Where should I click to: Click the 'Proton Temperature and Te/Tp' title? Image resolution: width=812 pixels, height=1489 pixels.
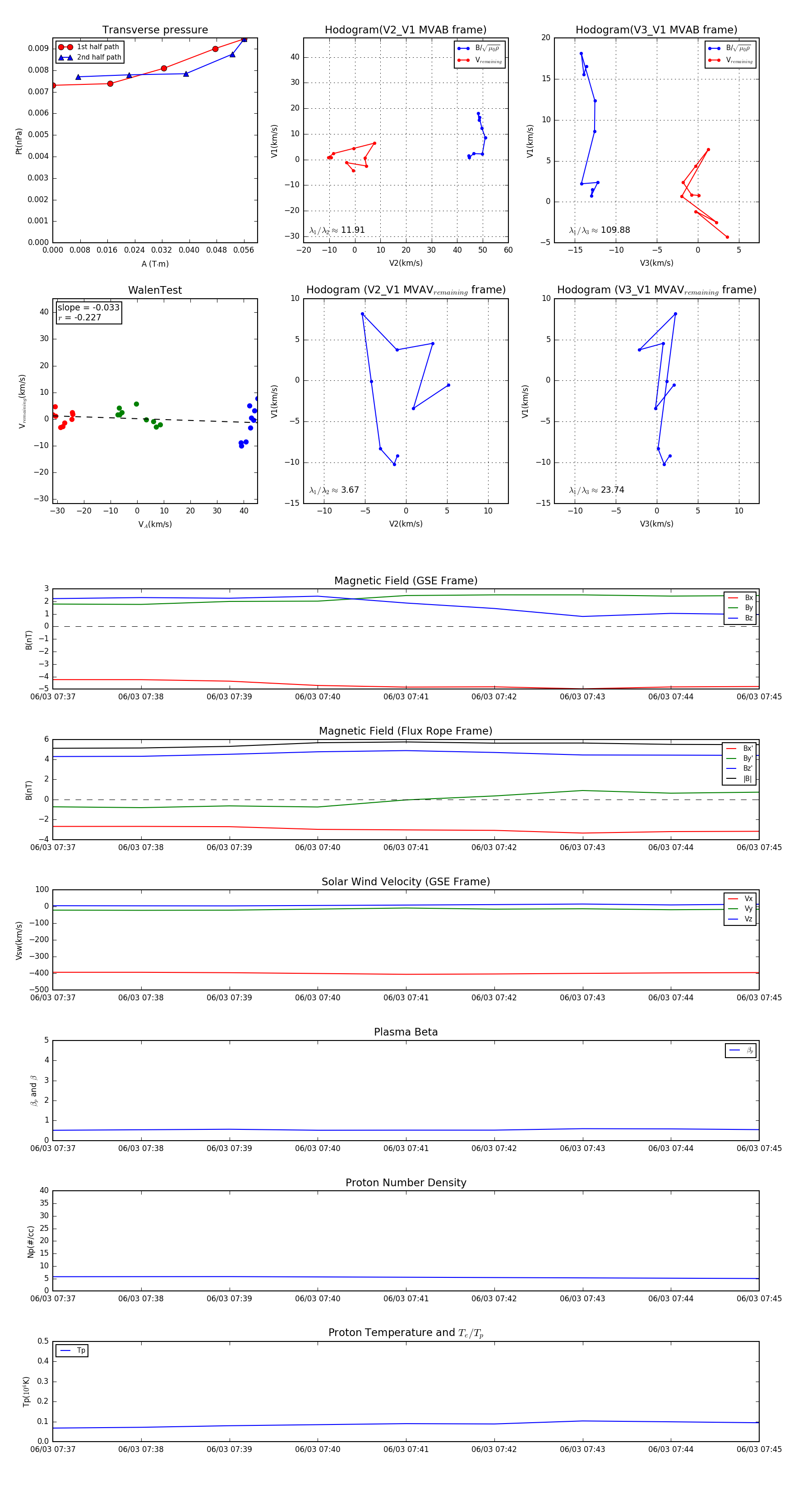[x=406, y=1333]
